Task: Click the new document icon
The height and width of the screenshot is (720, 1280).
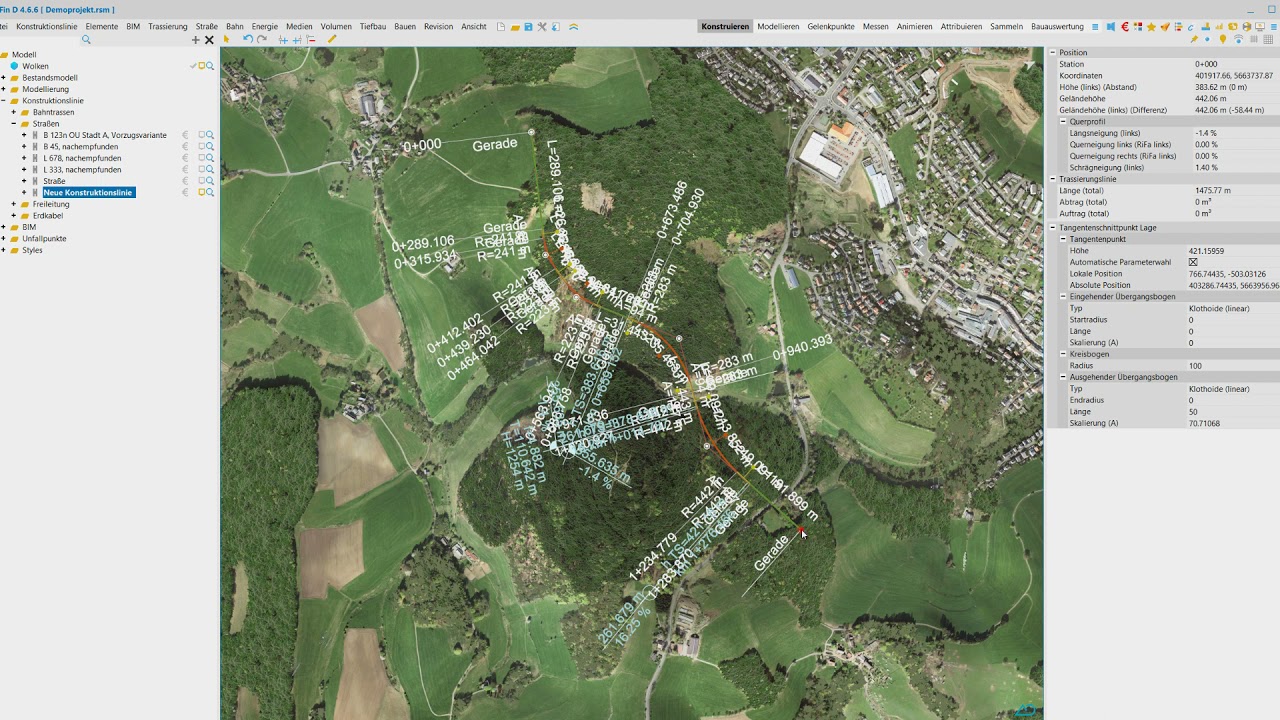Action: click(501, 27)
